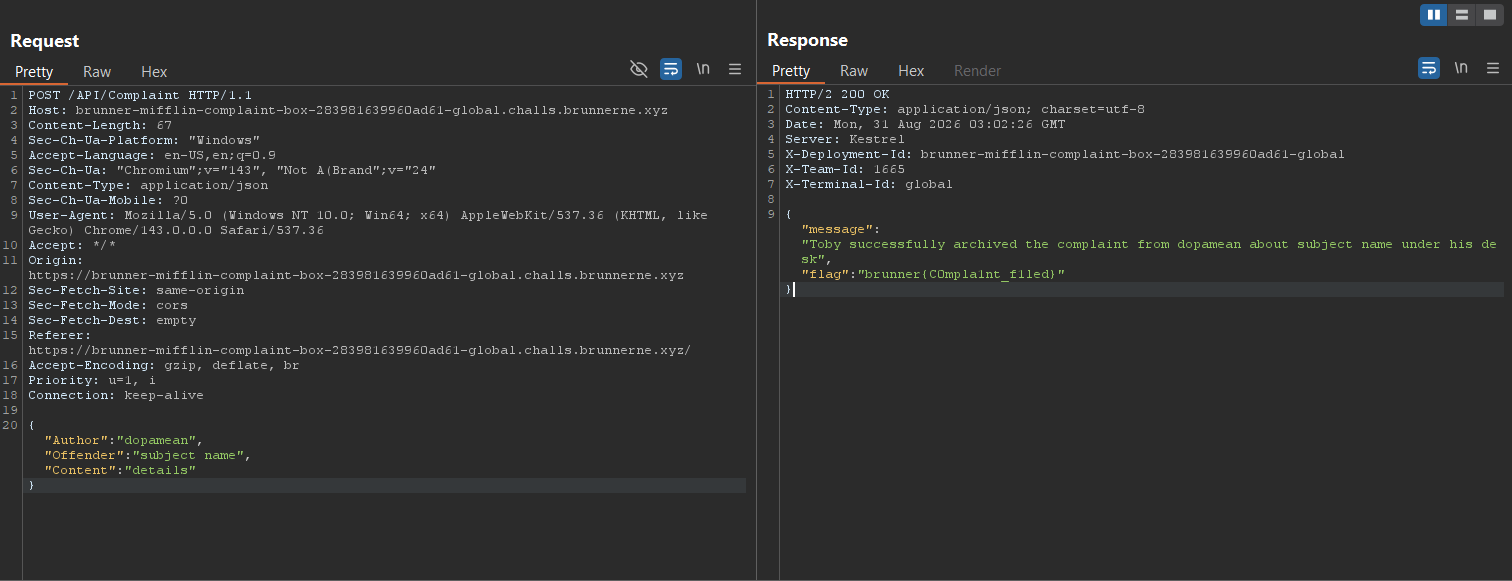Image resolution: width=1512 pixels, height=581 pixels.
Task: Toggle \n newline display in Request panel
Action: click(x=703, y=69)
